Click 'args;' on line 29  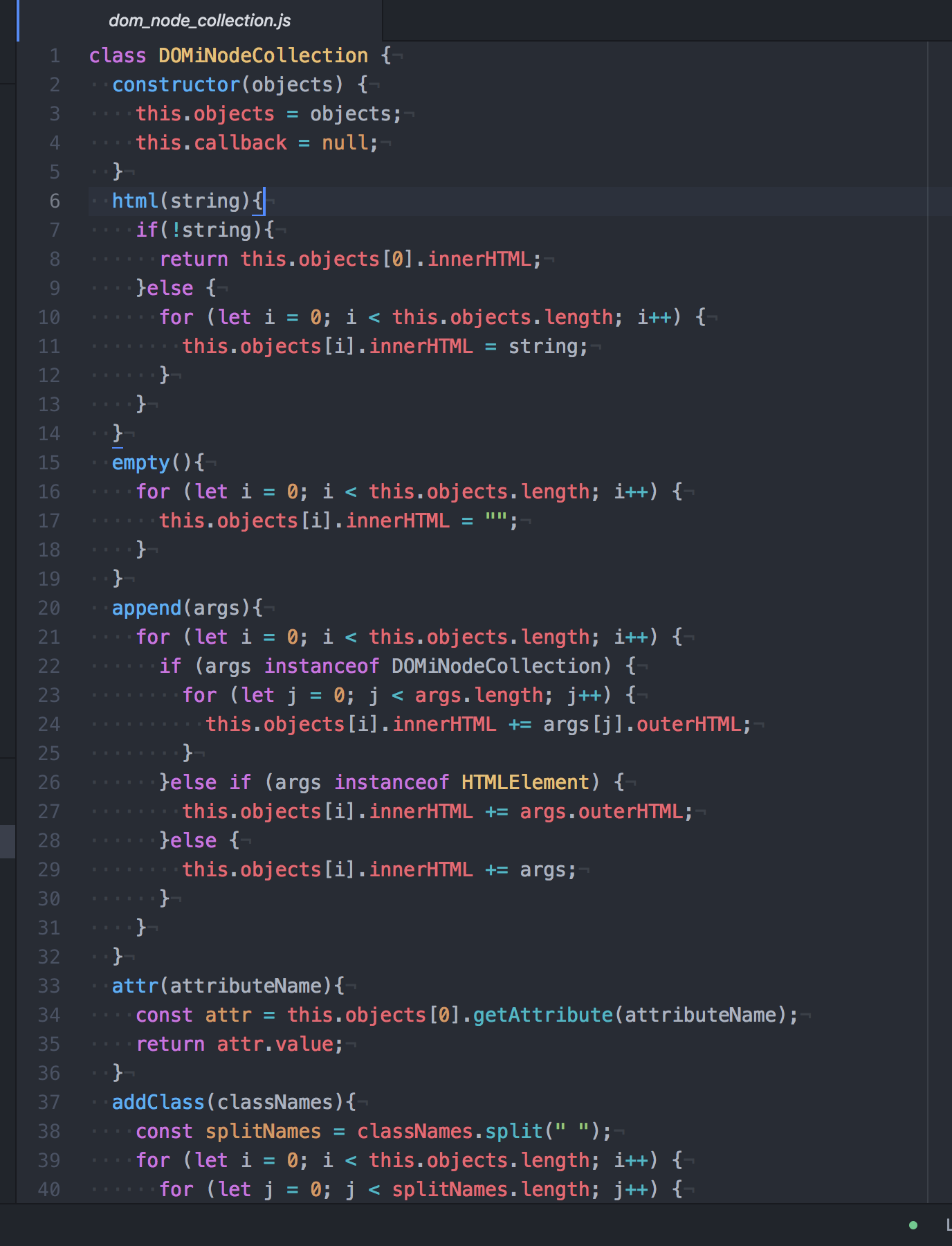pyautogui.click(x=548, y=869)
